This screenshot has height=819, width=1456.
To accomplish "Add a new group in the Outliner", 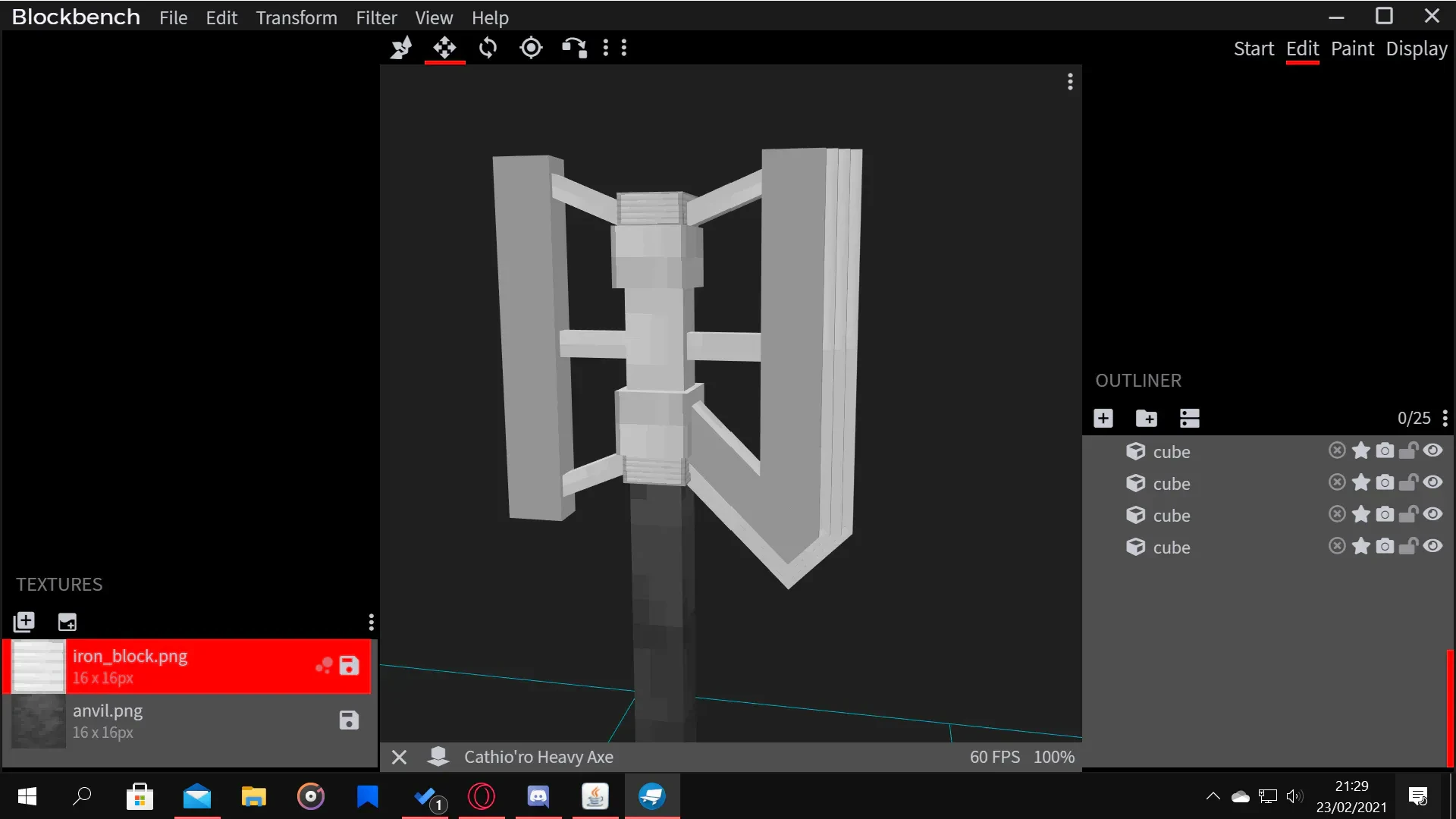I will coord(1147,418).
